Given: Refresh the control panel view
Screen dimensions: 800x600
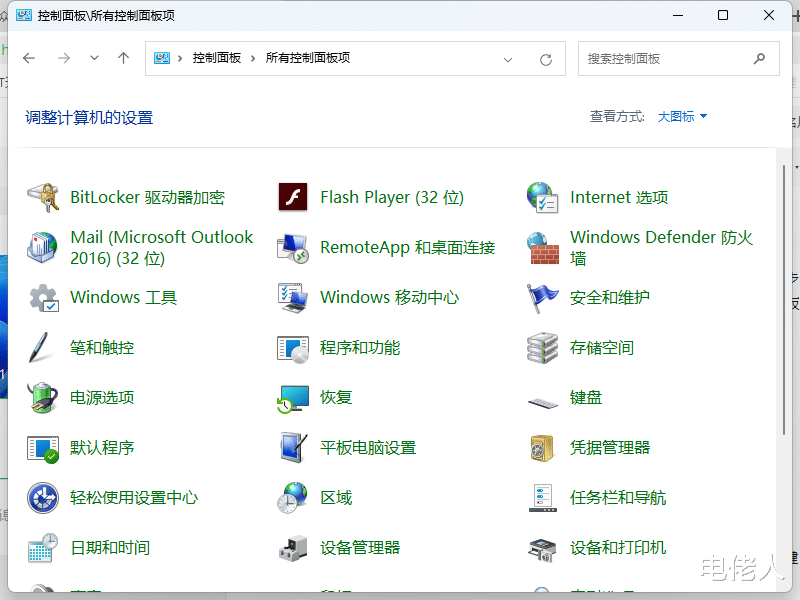Looking at the screenshot, I should click(546, 60).
